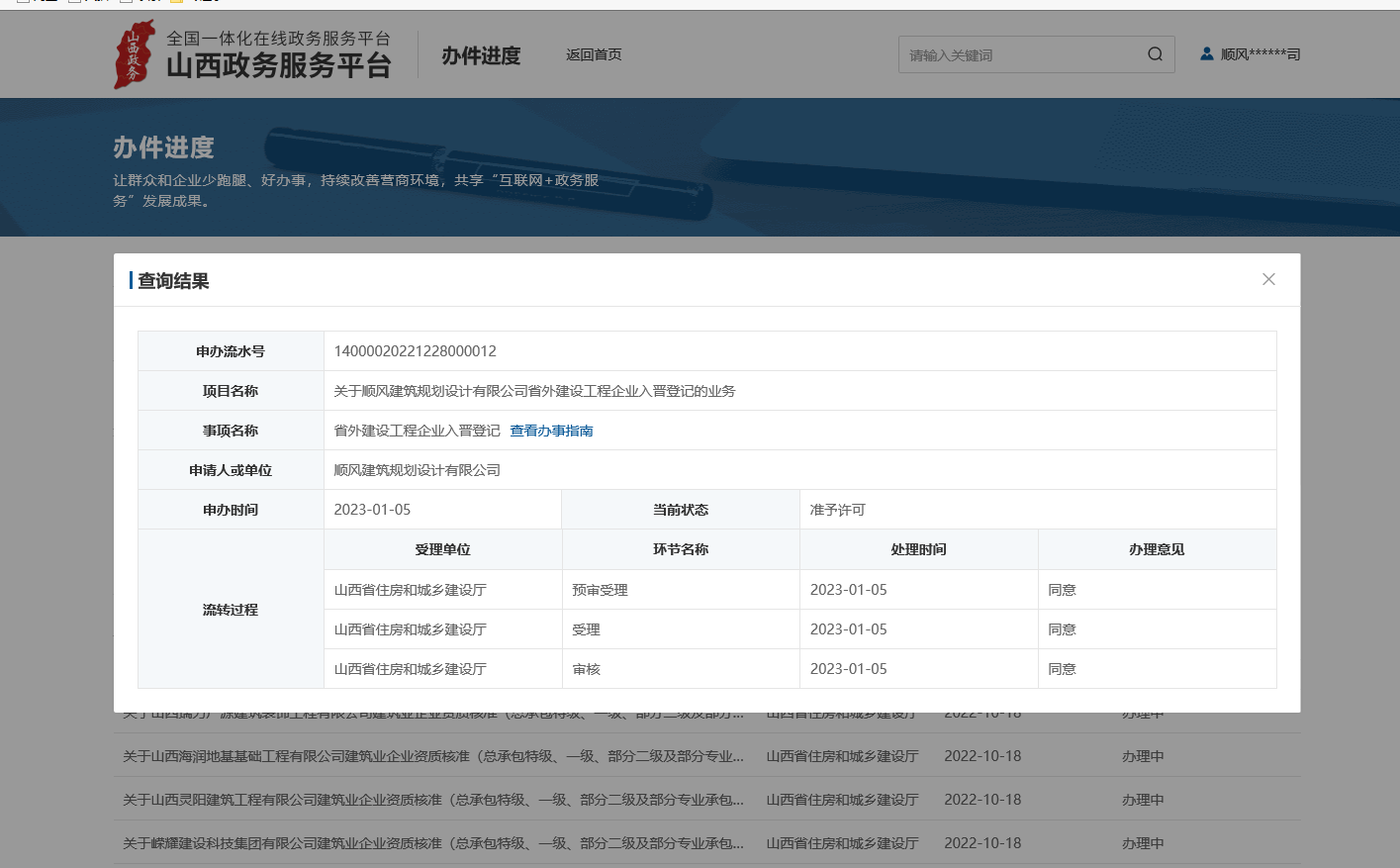Click the status value 准予许可
Screen dimensions: 1400x868
pos(837,510)
